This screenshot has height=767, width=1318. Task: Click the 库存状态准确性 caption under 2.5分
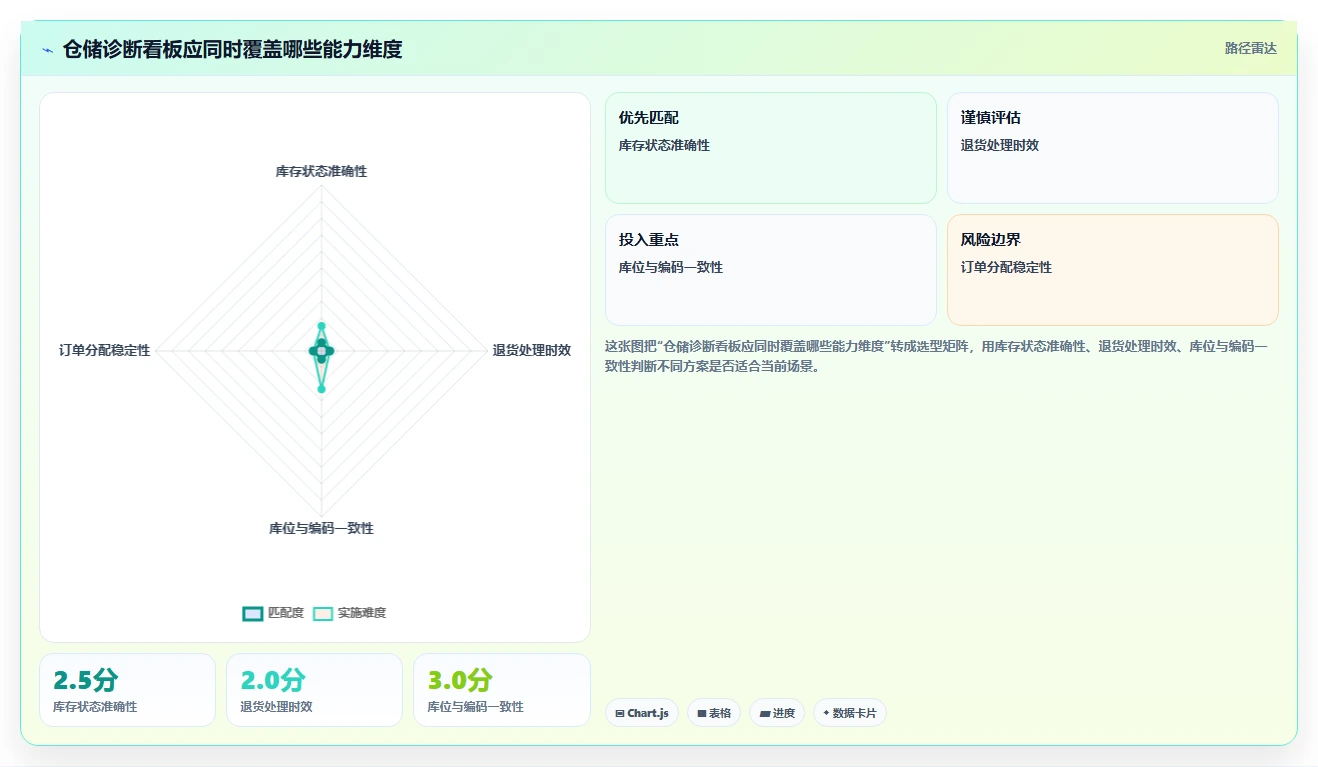[x=95, y=706]
